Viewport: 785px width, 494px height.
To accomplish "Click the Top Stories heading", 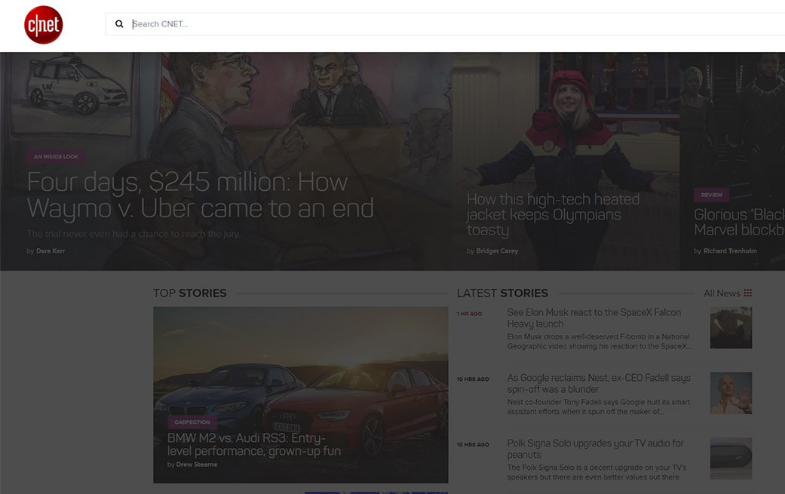I will click(190, 293).
